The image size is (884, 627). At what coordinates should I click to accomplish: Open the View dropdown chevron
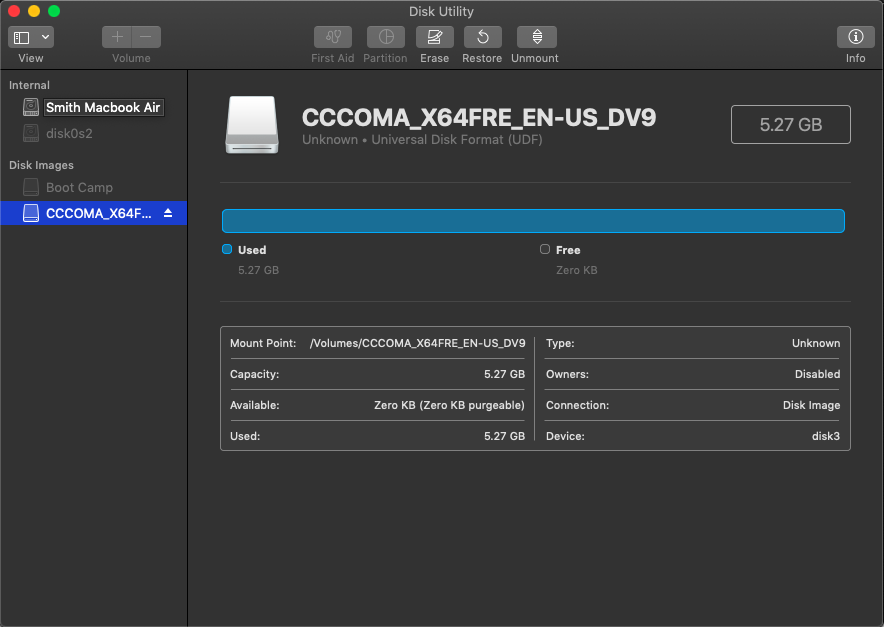[x=45, y=37]
